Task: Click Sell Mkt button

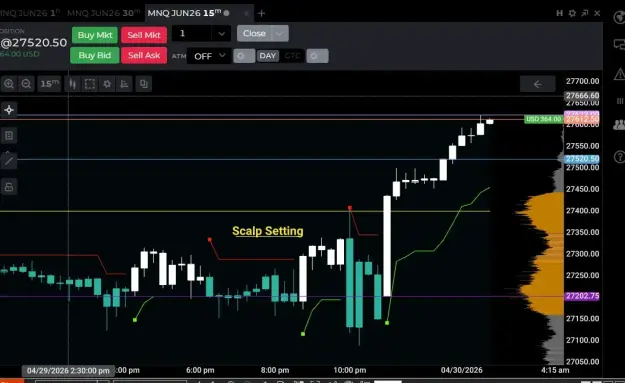Action: coord(144,35)
